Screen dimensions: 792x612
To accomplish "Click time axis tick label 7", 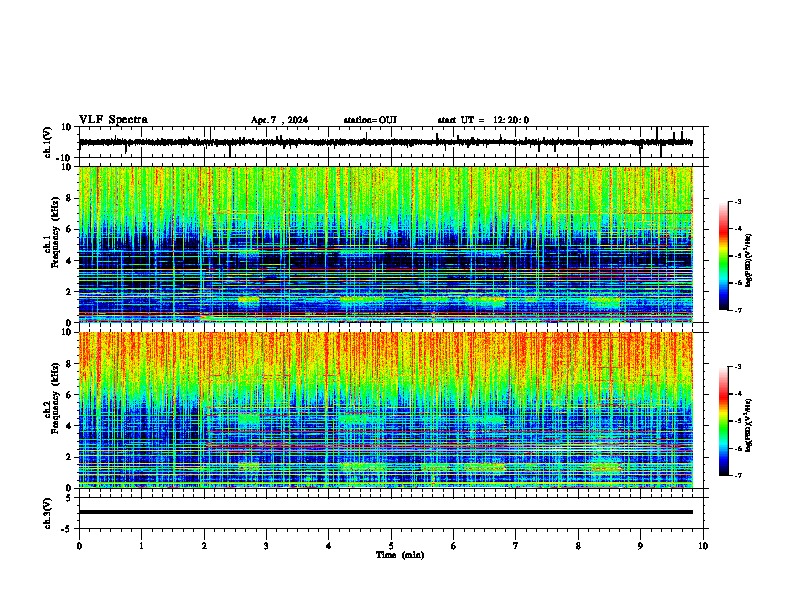I will (516, 546).
